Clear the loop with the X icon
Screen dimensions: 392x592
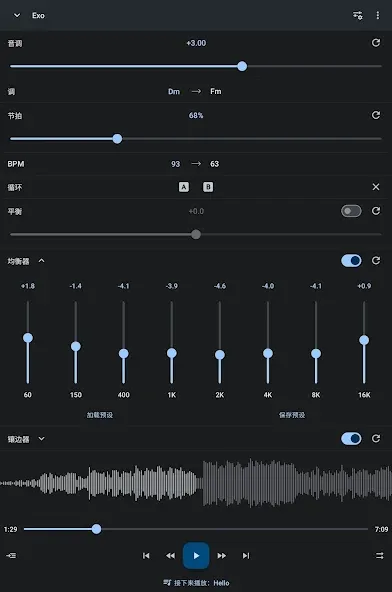pyautogui.click(x=376, y=187)
